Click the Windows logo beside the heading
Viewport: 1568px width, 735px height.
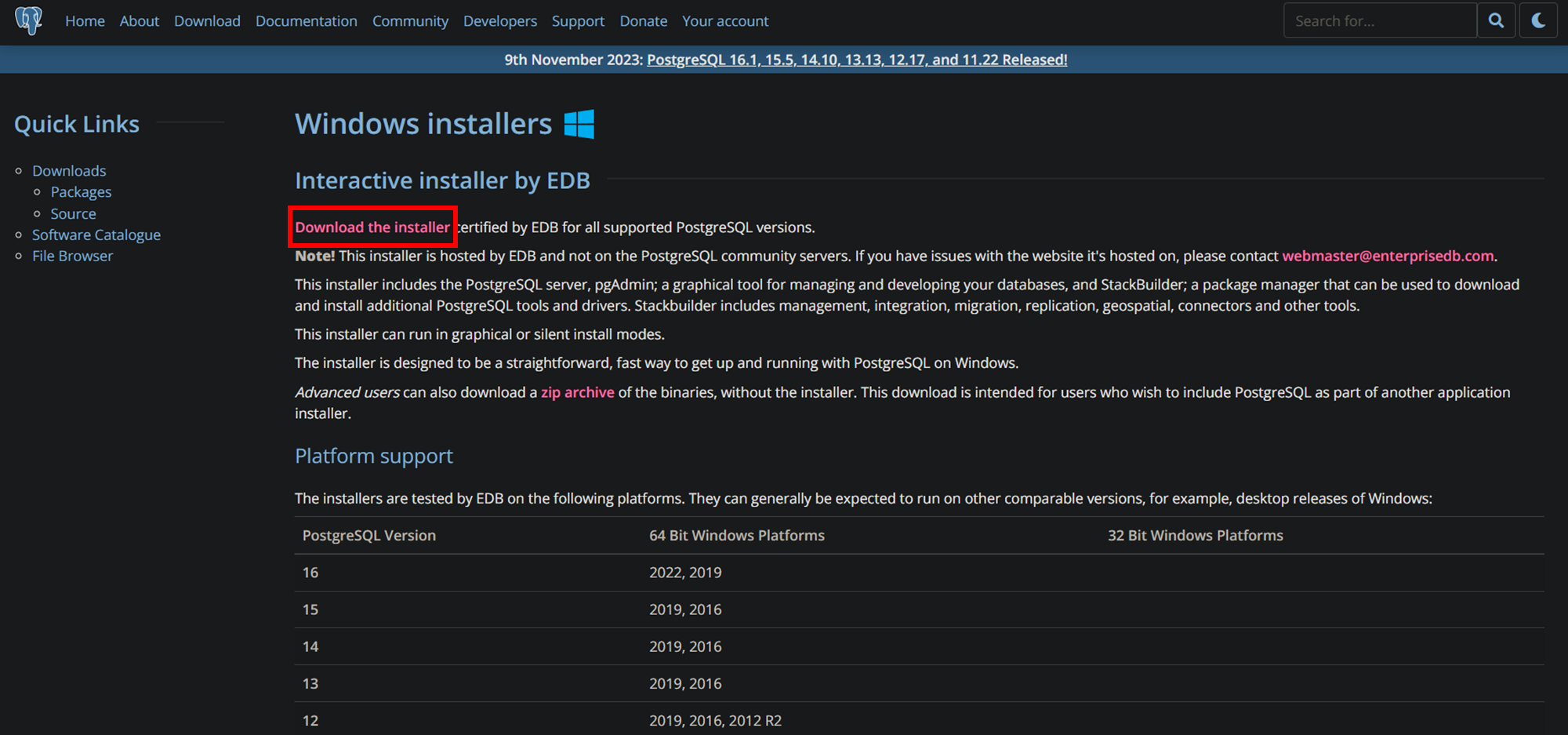click(579, 124)
